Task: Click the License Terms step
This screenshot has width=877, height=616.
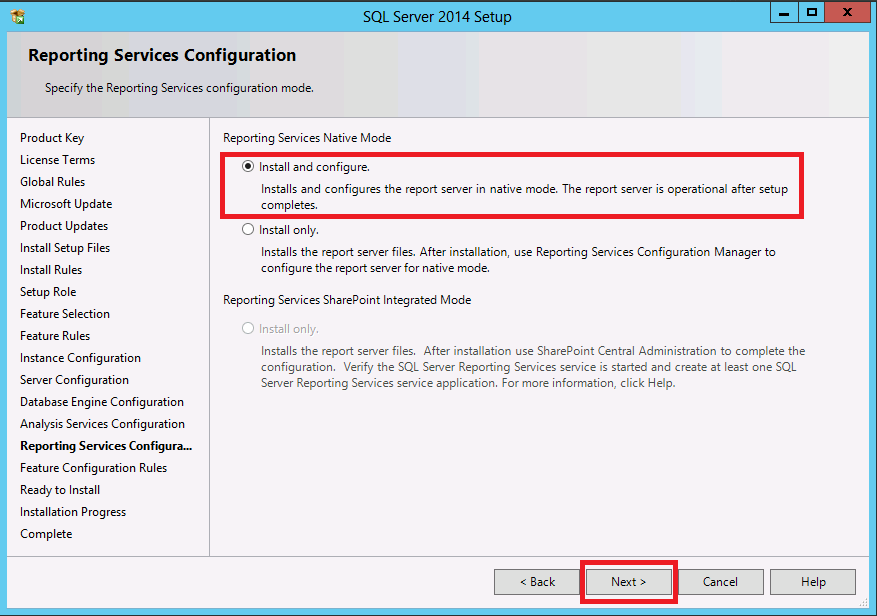Action: 58,159
